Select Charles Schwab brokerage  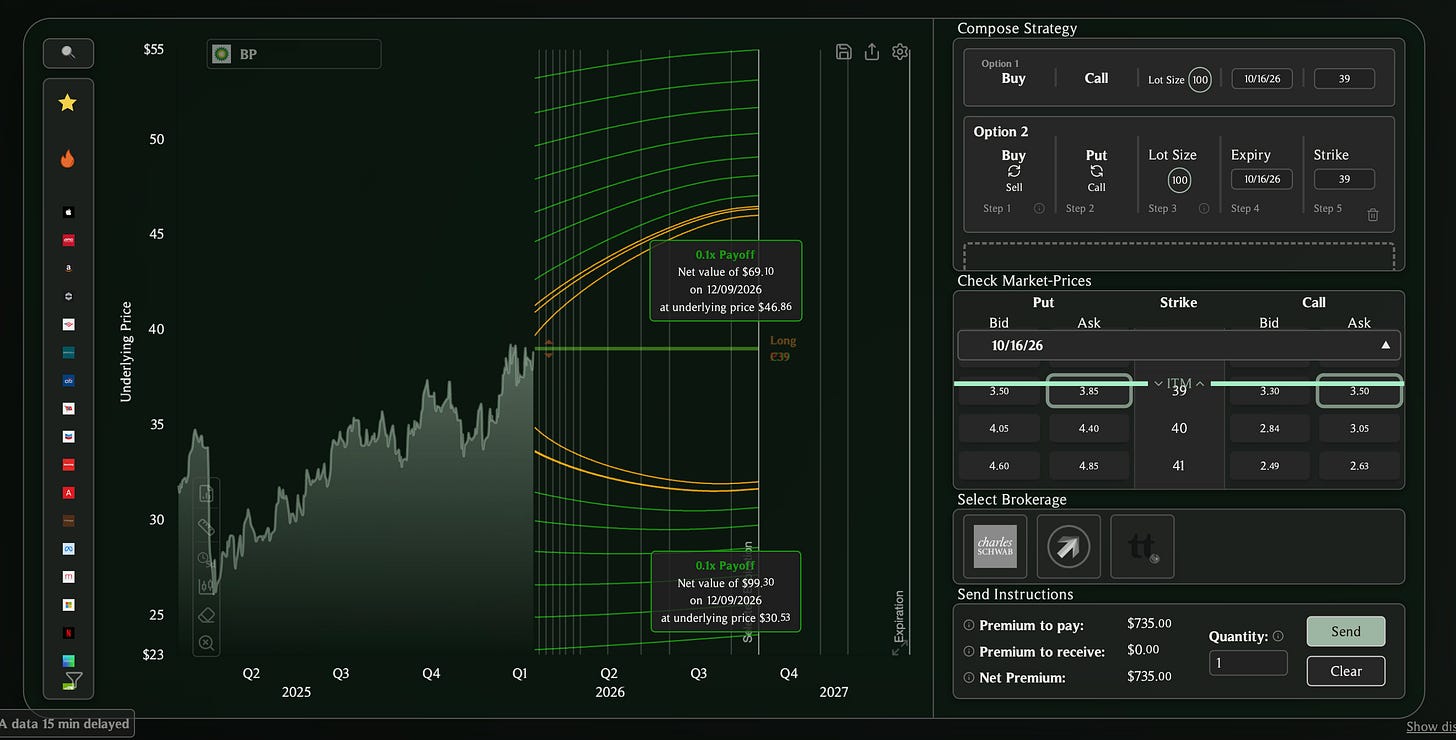tap(995, 546)
